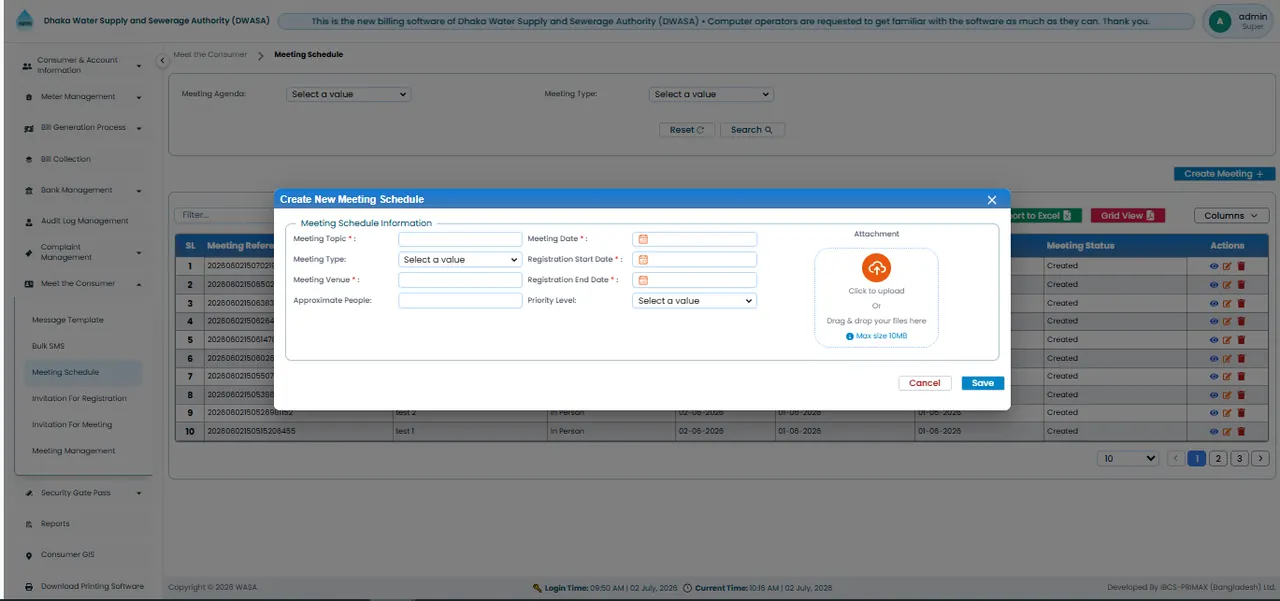1280x601 pixels.
Task: Click the view eye icon in row 1
Action: [x=1215, y=267]
